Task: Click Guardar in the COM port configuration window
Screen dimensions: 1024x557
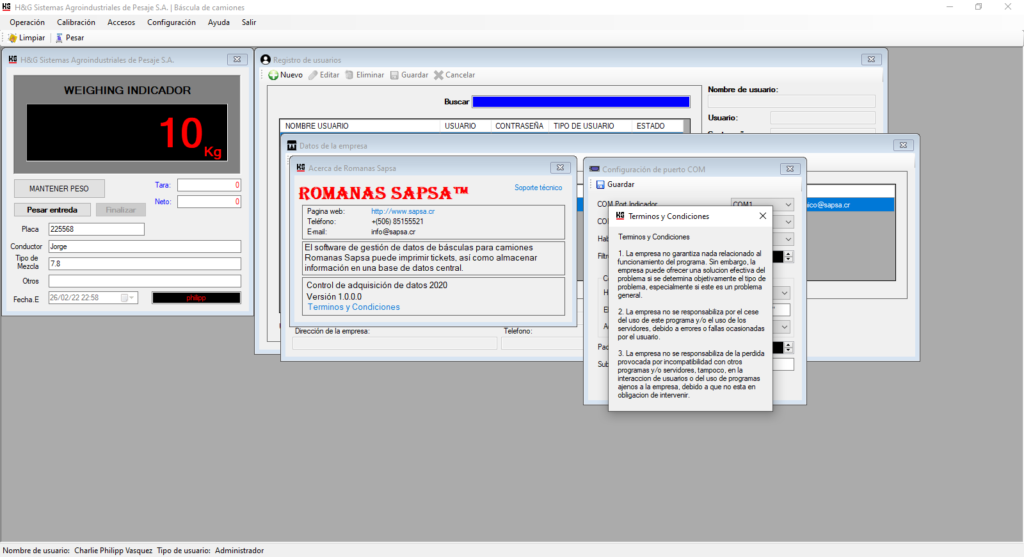Action: coord(615,185)
